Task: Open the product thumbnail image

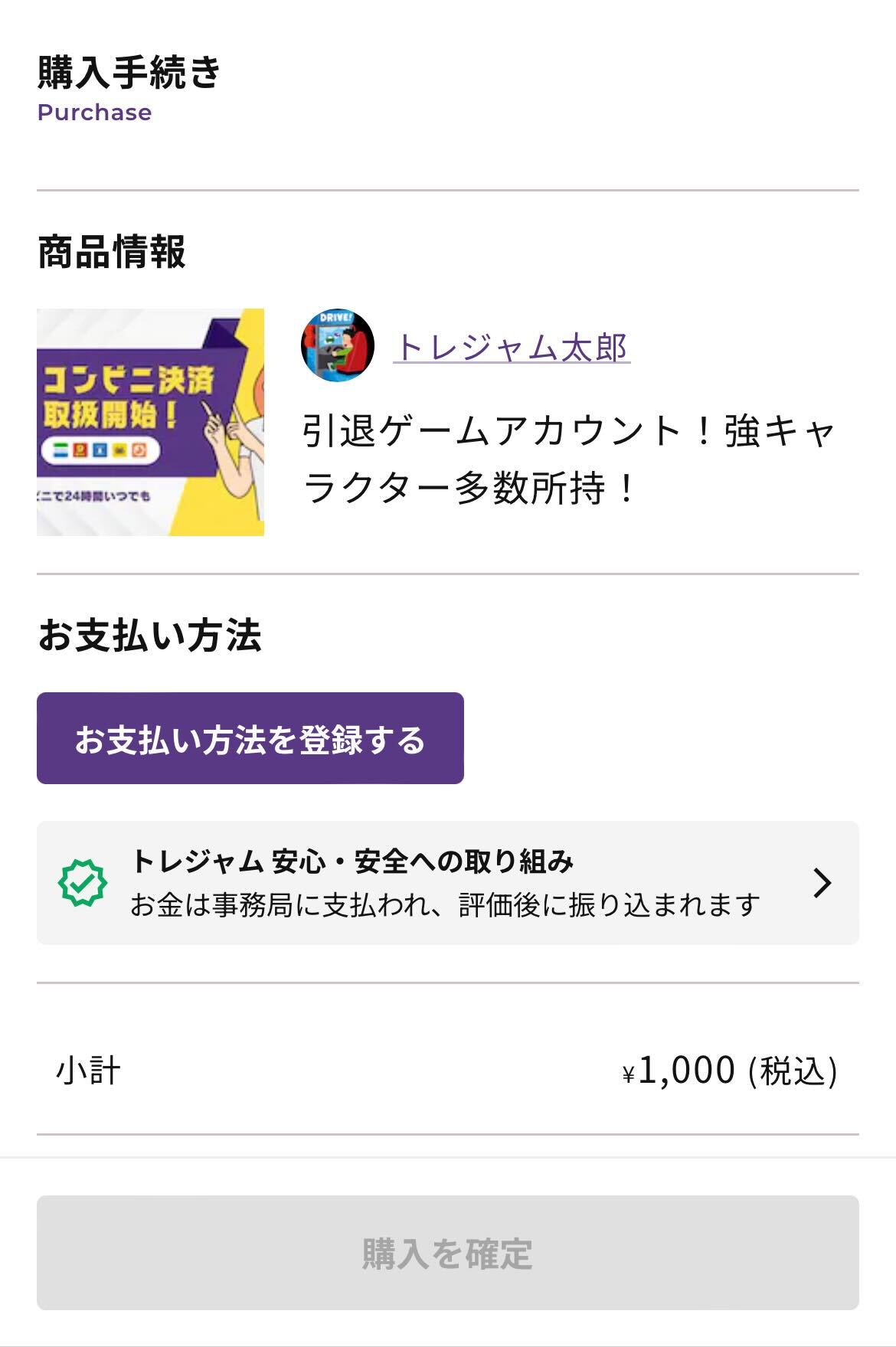Action: (x=150, y=422)
